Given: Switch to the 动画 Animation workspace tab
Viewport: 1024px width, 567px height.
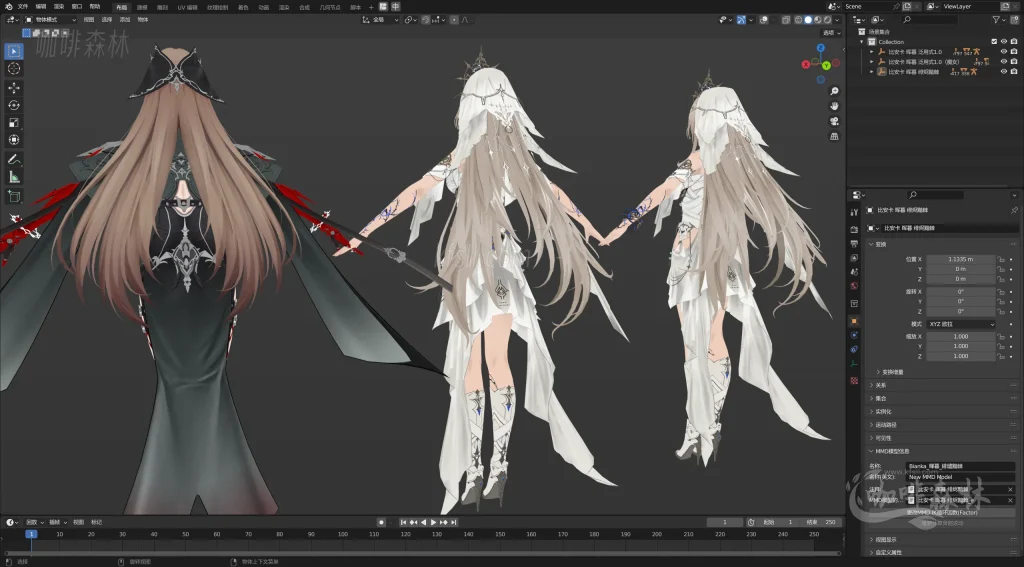Looking at the screenshot, I should point(263,7).
